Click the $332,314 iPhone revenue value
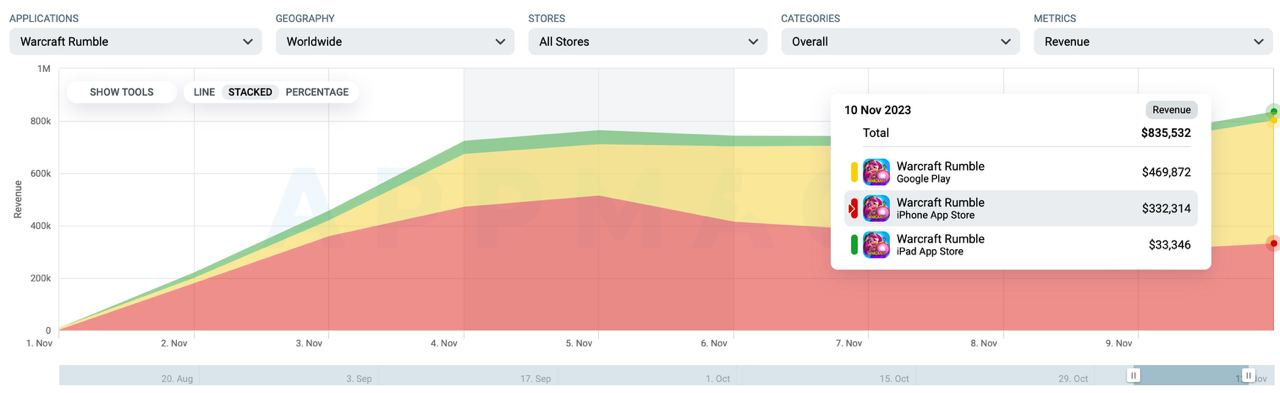1280x393 pixels. coord(1166,208)
